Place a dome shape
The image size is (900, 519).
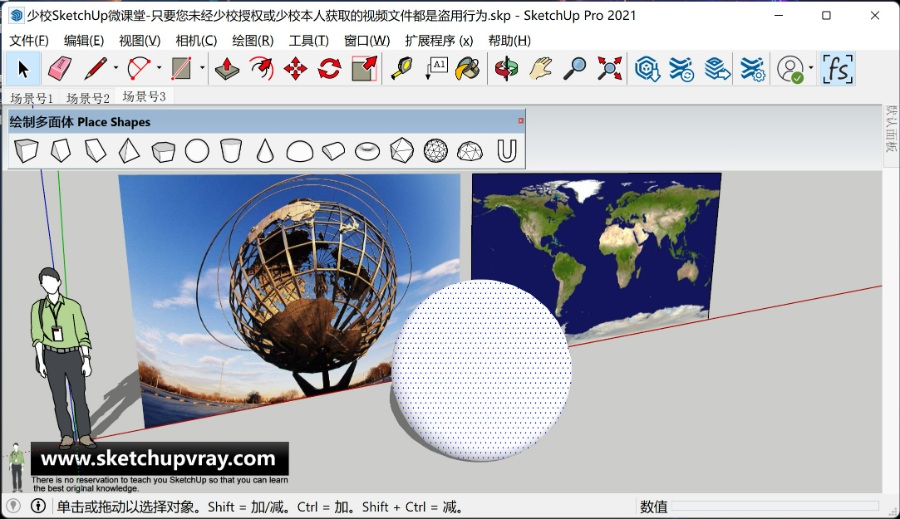[300, 151]
